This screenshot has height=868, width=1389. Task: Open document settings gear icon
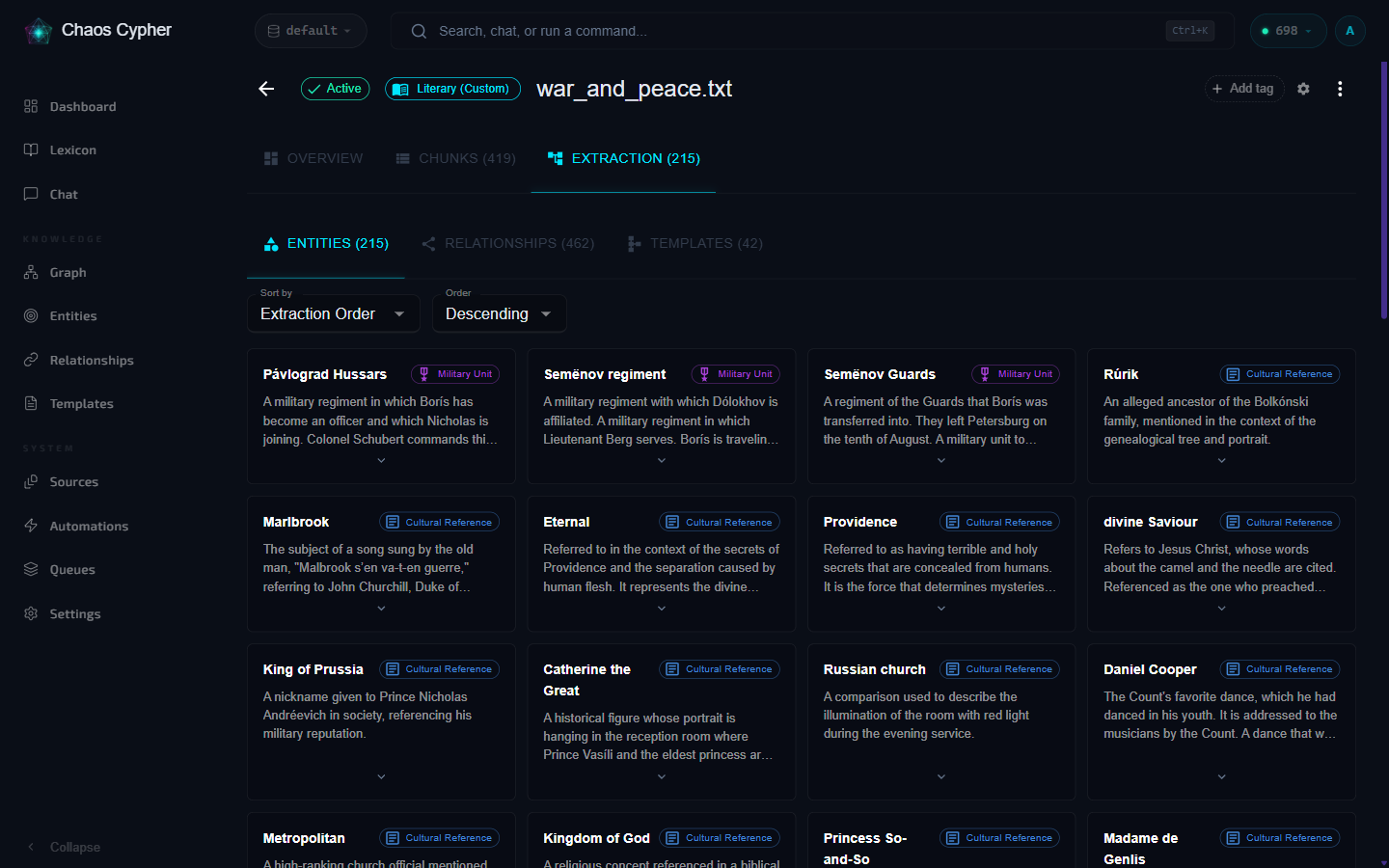click(x=1303, y=89)
